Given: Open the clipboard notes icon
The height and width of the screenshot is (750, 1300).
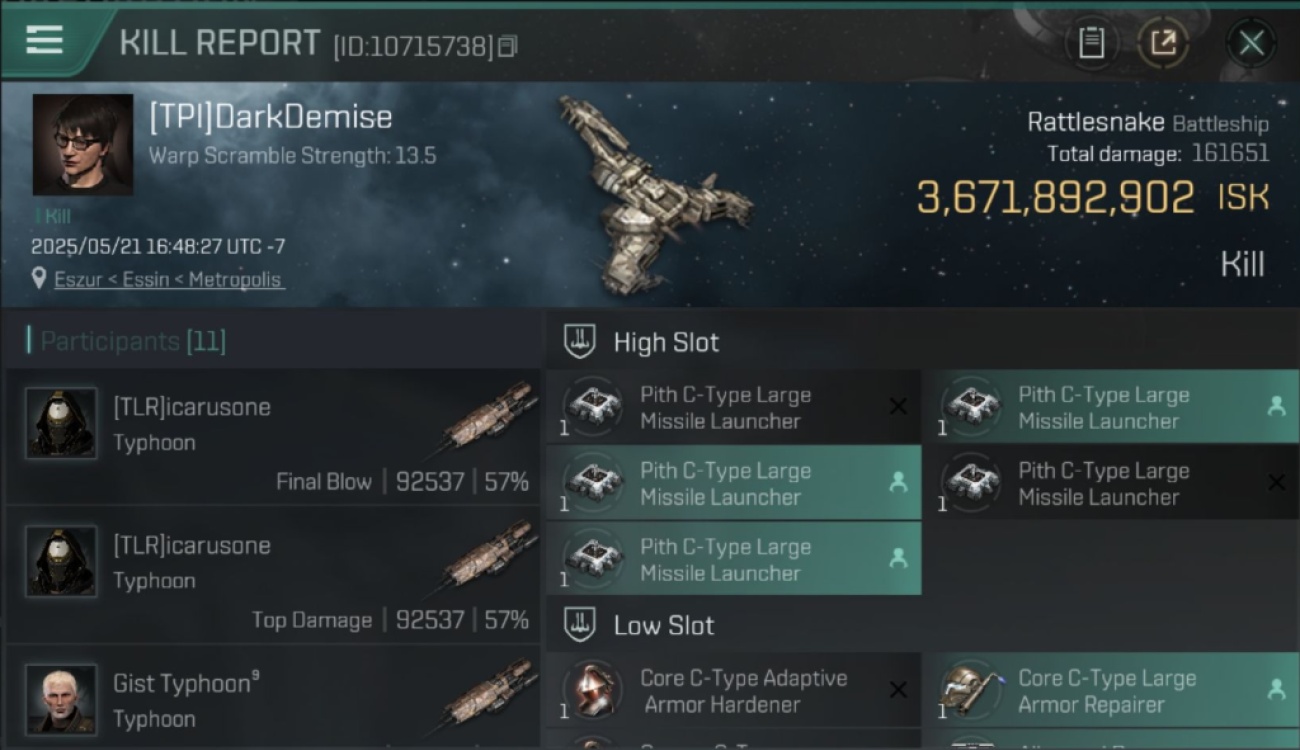Looking at the screenshot, I should (x=1091, y=43).
